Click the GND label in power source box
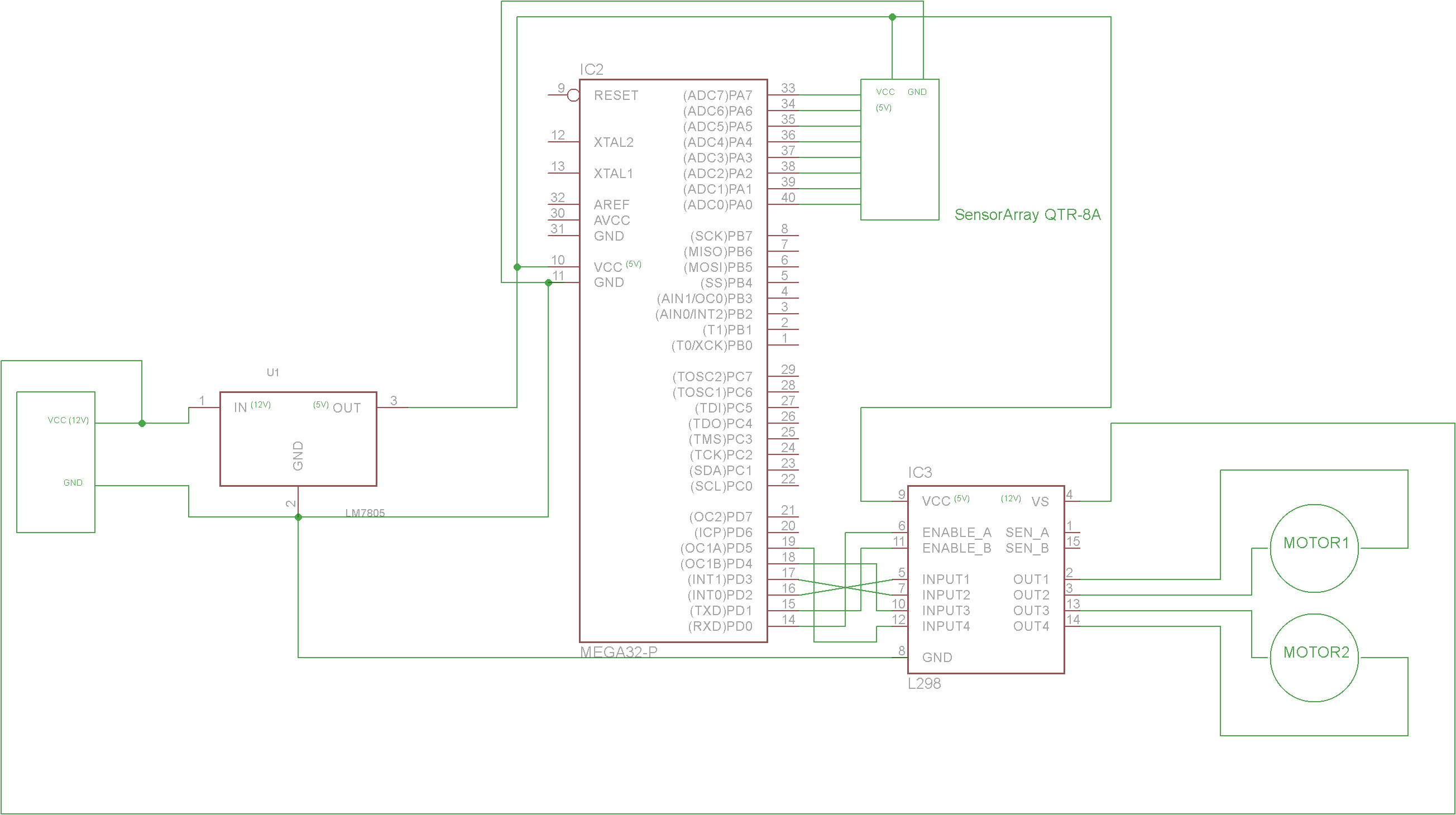This screenshot has width=1456, height=815. tap(73, 483)
